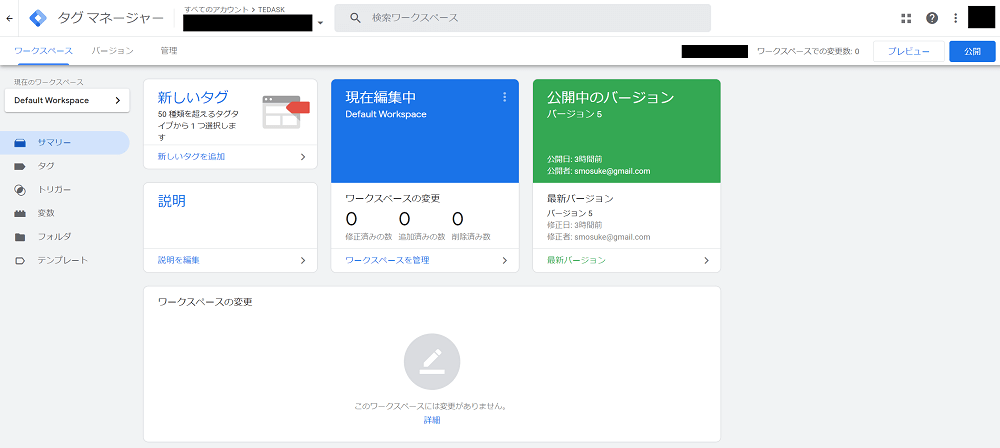Screen dimensions: 1000x448
Task: Click the プレビュー button
Action: [x=908, y=51]
